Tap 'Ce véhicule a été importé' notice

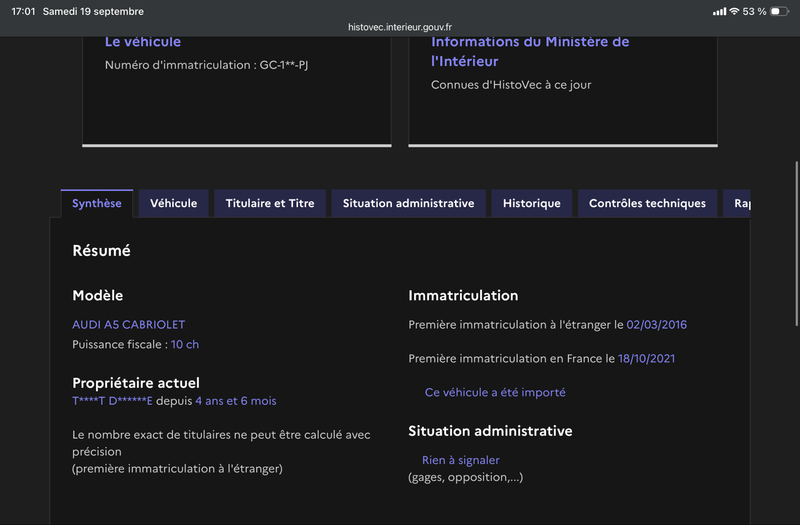[x=495, y=392]
